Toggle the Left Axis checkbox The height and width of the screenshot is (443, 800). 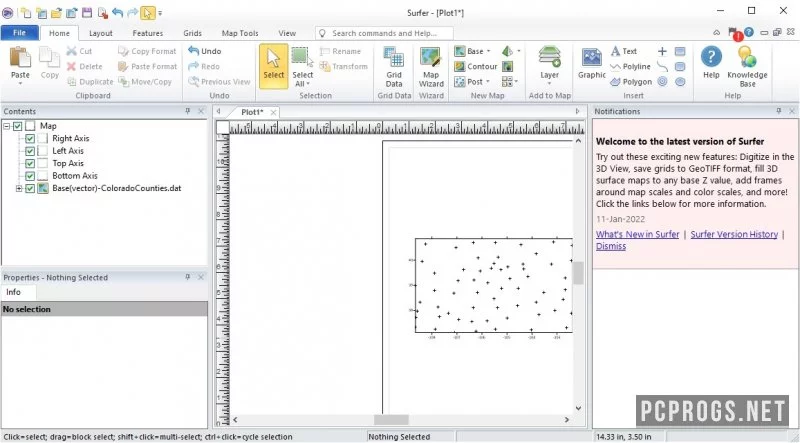click(30, 151)
